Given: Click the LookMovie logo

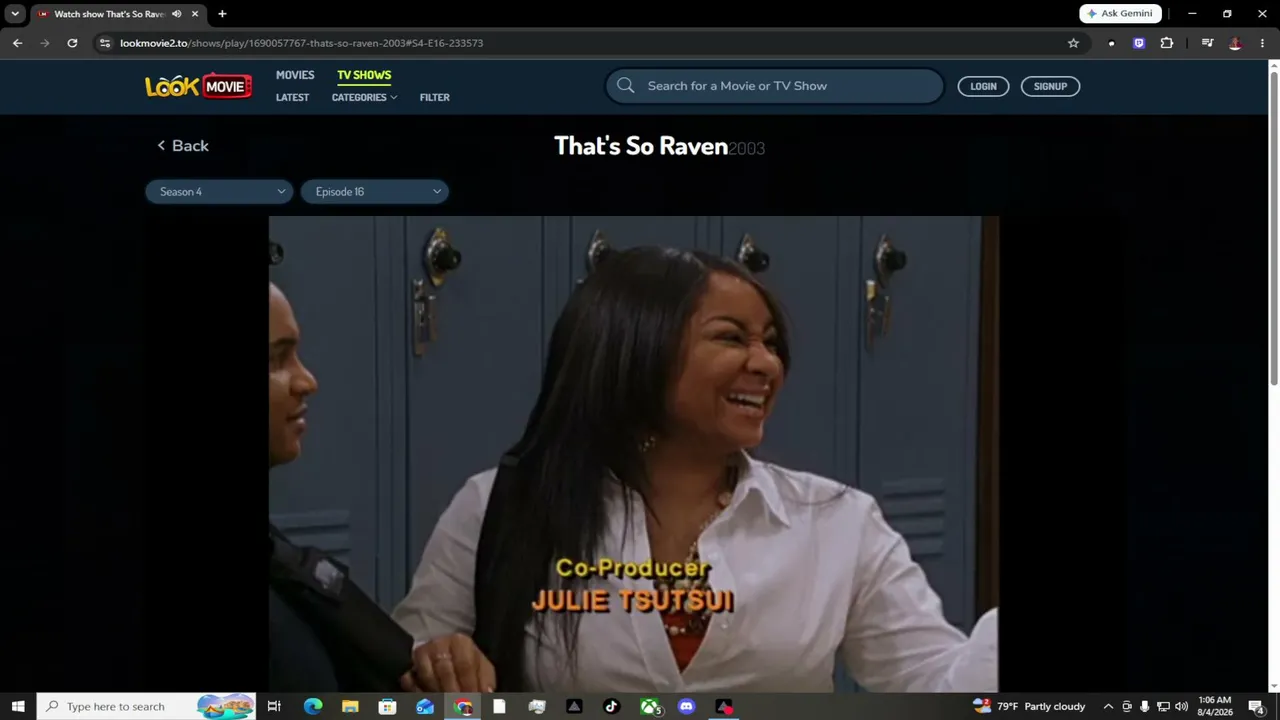Looking at the screenshot, I should tap(198, 87).
